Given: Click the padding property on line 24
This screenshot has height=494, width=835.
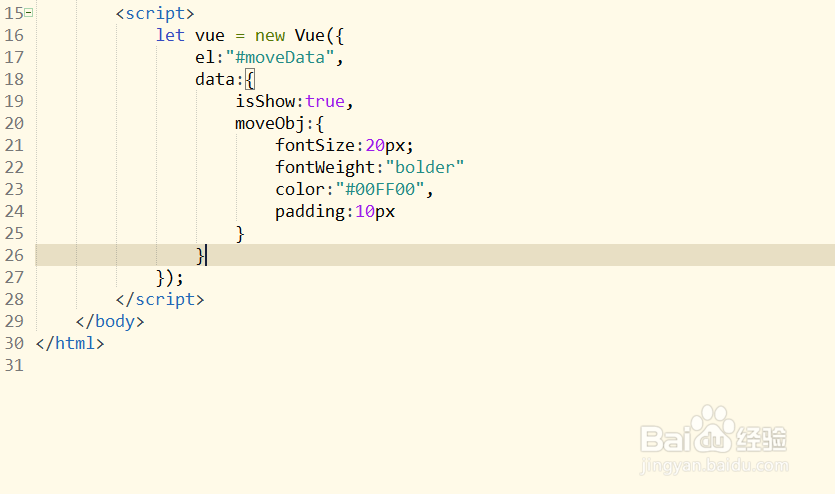Looking at the screenshot, I should 310,211.
